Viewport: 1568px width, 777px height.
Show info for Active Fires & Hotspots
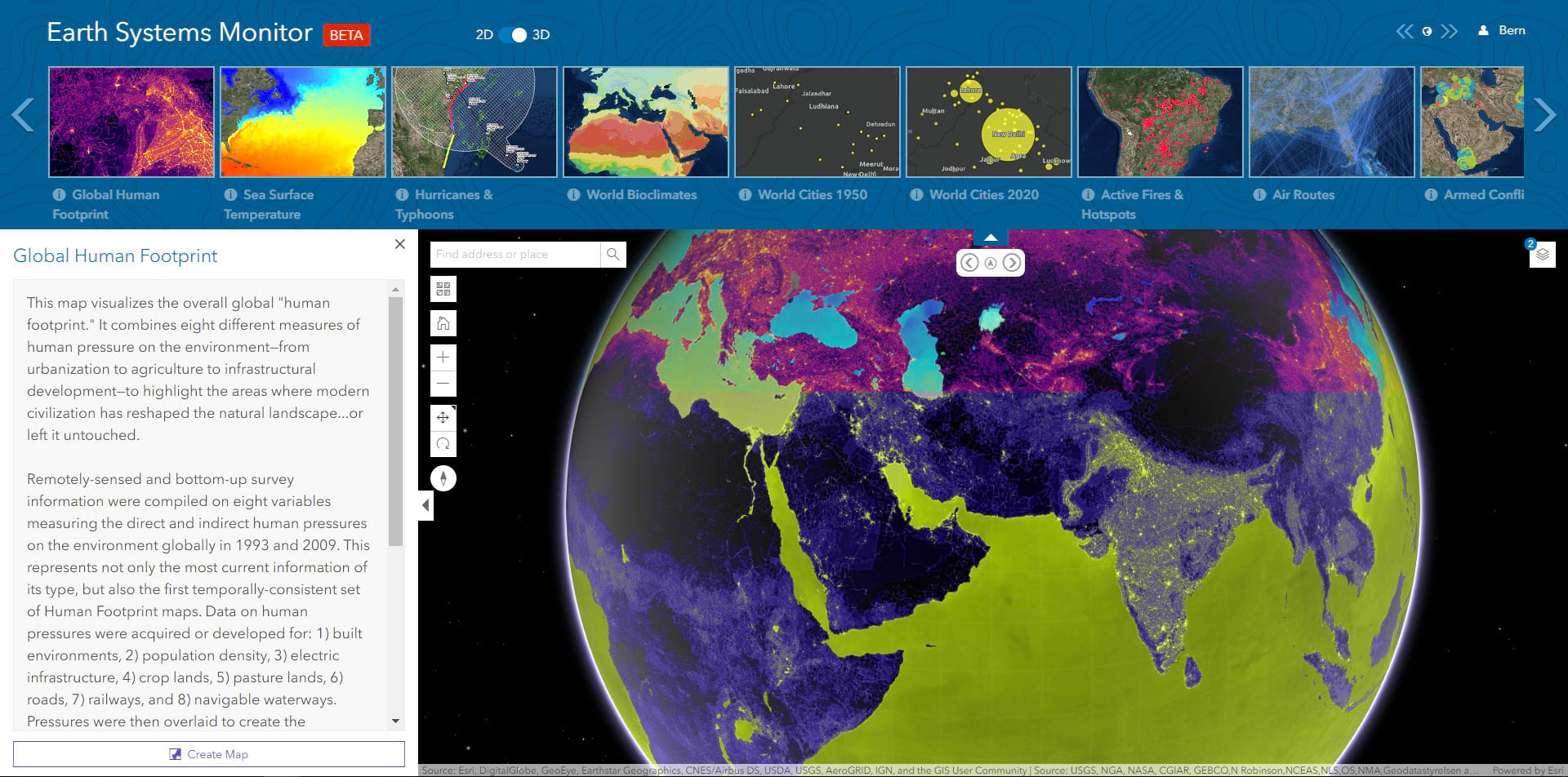click(1088, 194)
